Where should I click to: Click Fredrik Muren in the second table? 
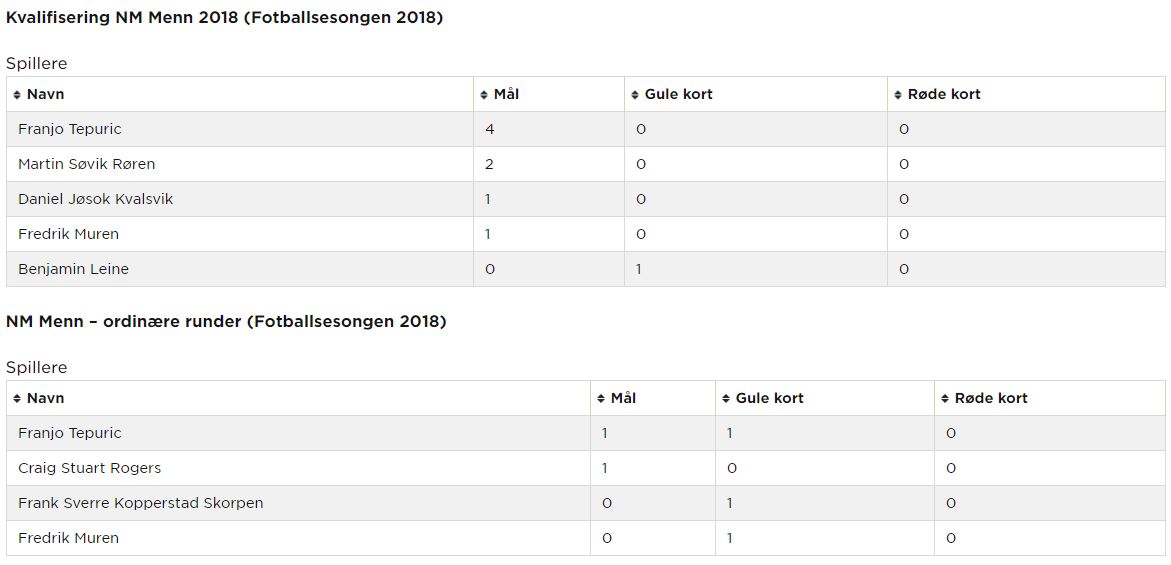pyautogui.click(x=68, y=538)
